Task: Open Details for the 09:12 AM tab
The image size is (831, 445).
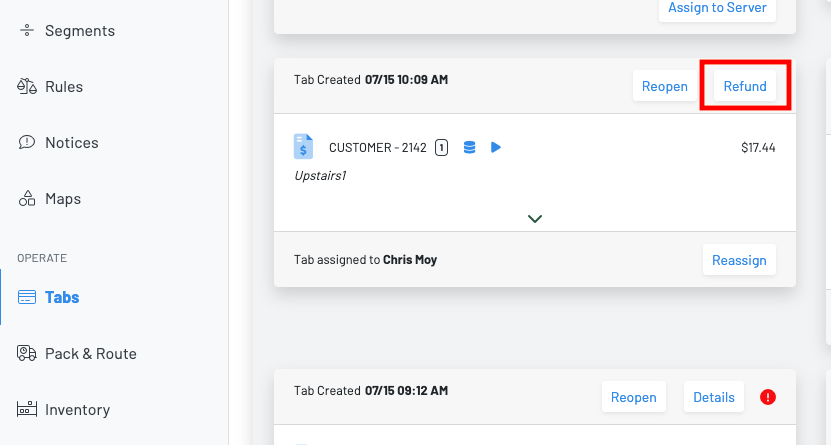Action: pyautogui.click(x=714, y=397)
